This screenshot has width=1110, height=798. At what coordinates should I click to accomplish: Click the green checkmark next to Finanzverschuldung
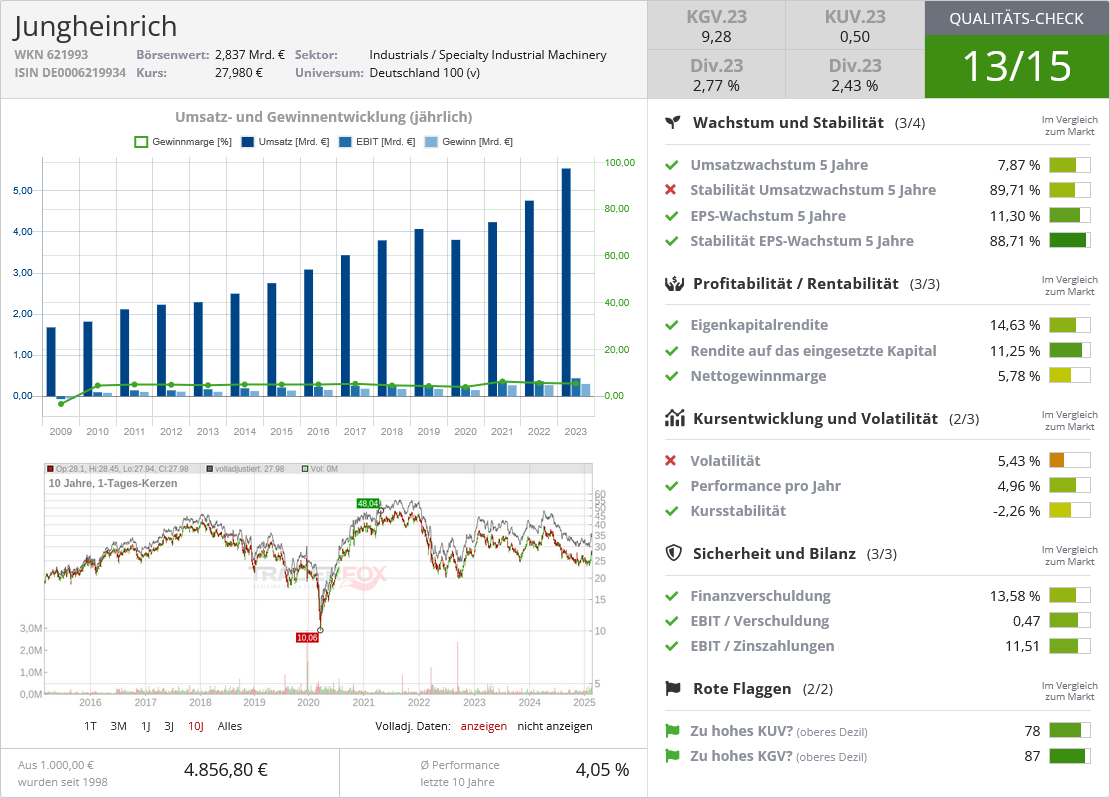[x=671, y=595]
